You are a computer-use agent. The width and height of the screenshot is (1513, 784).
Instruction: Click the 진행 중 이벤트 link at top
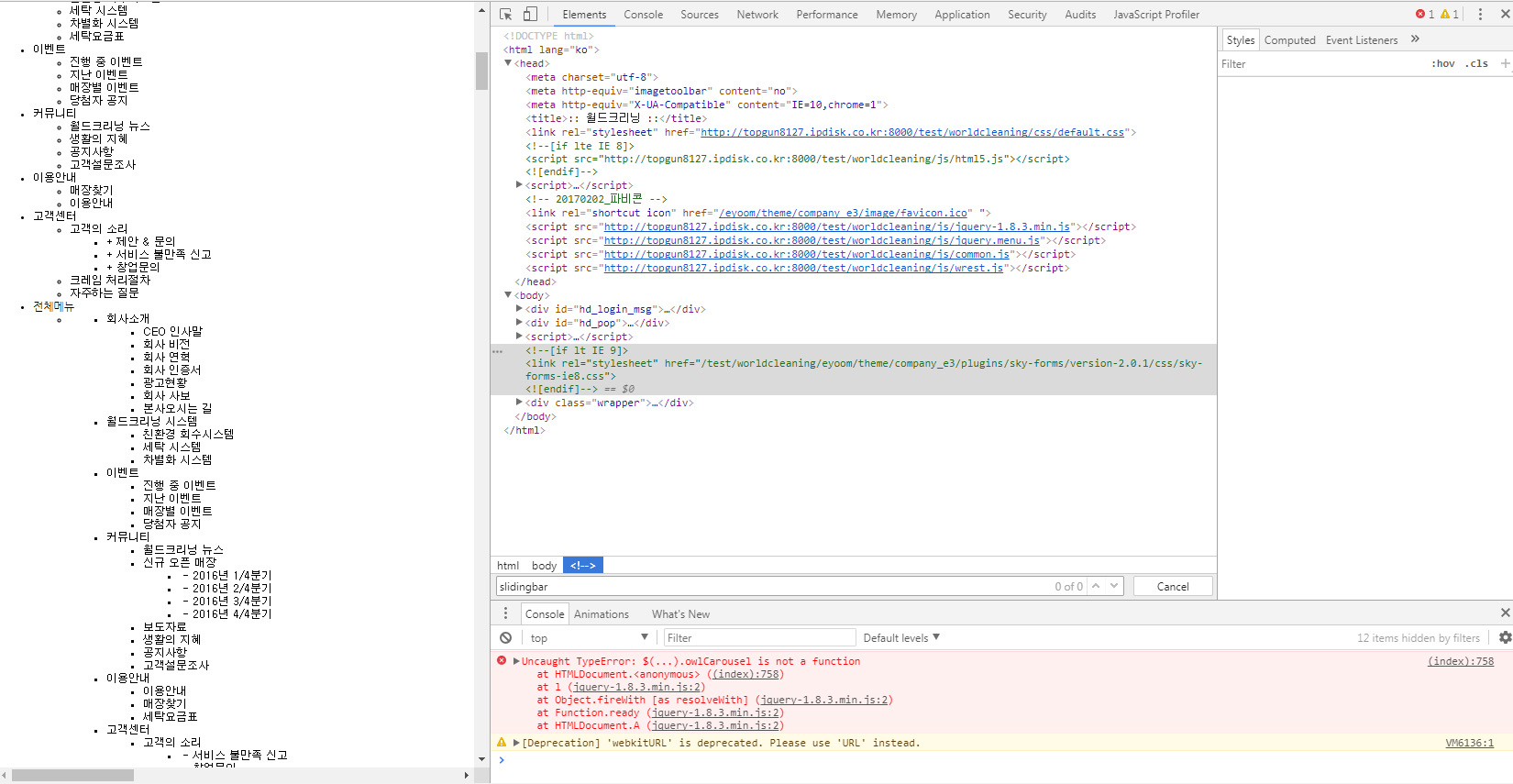[x=106, y=61]
